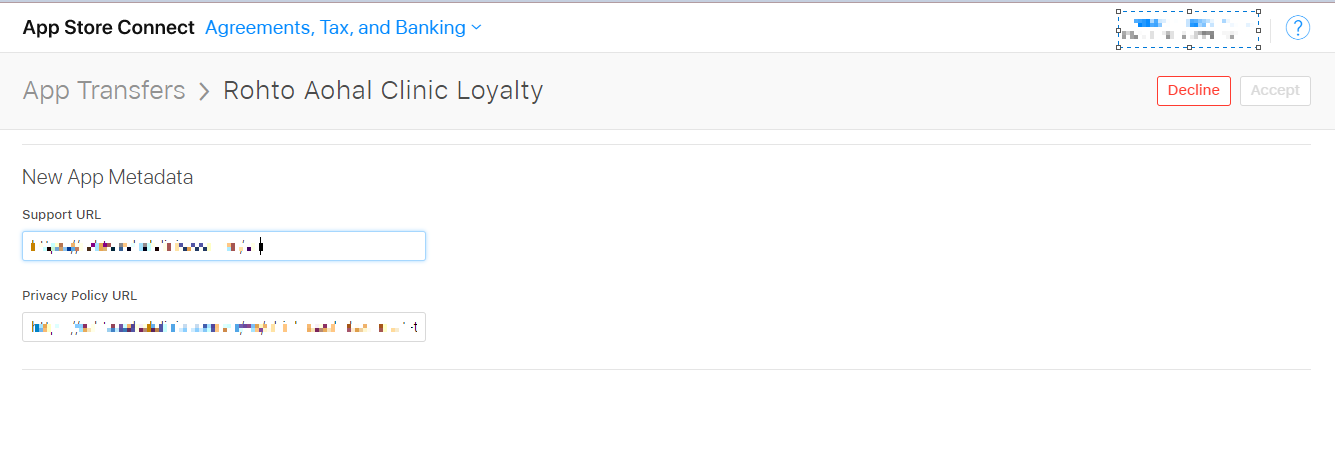Click the top-left handle of dashed selection box
Viewport: 1335px width, 450px height.
[1119, 12]
